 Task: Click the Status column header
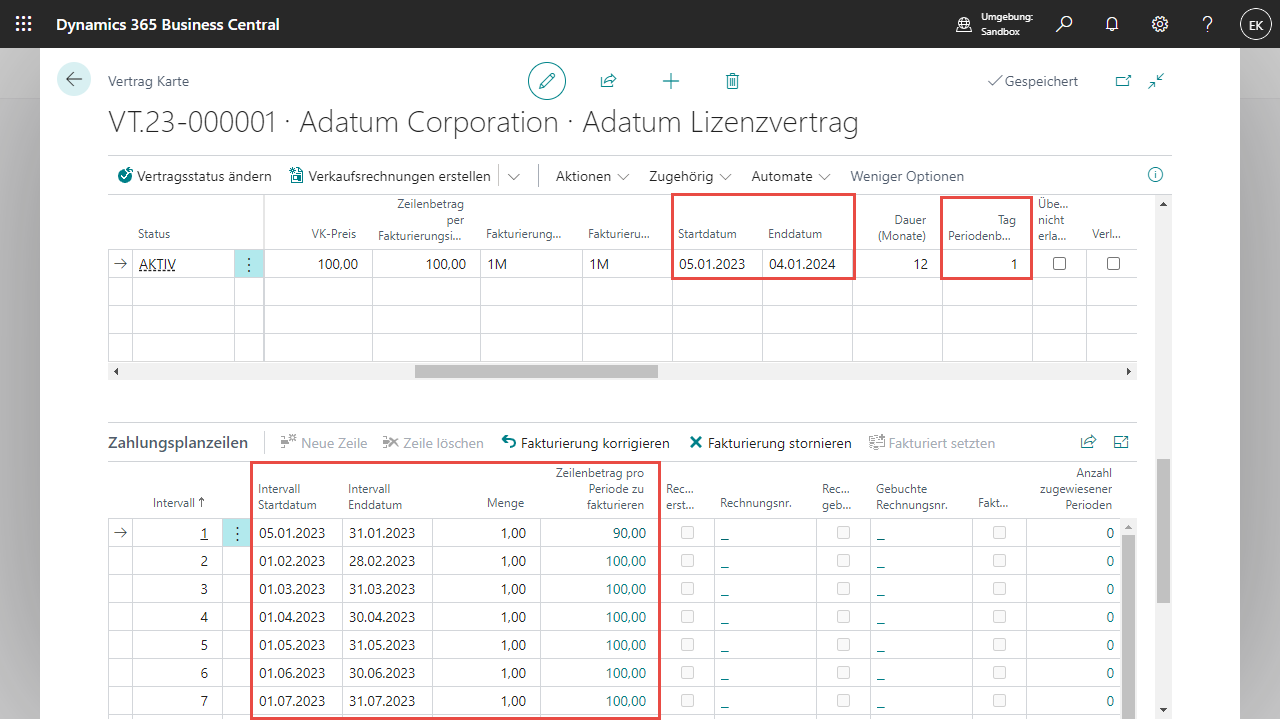pyautogui.click(x=154, y=234)
